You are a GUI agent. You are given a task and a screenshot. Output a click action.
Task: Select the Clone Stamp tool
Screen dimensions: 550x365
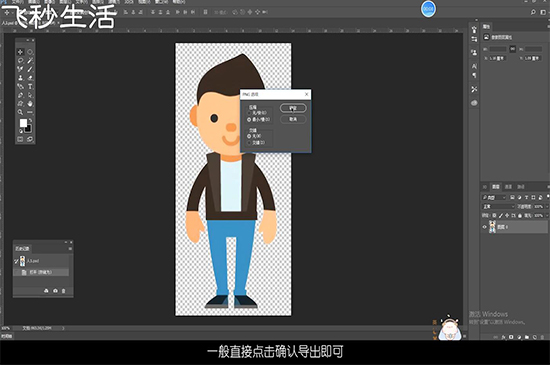pos(20,78)
